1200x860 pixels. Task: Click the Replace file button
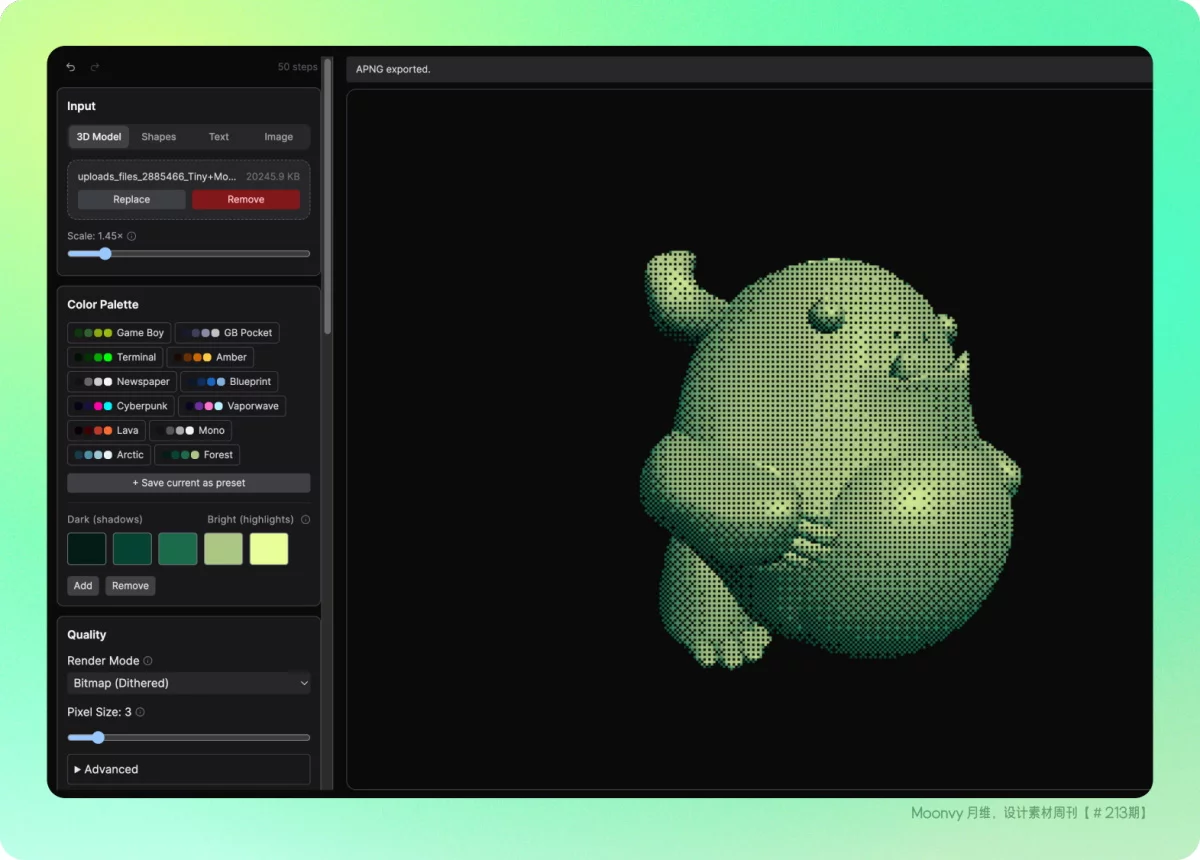pyautogui.click(x=131, y=200)
